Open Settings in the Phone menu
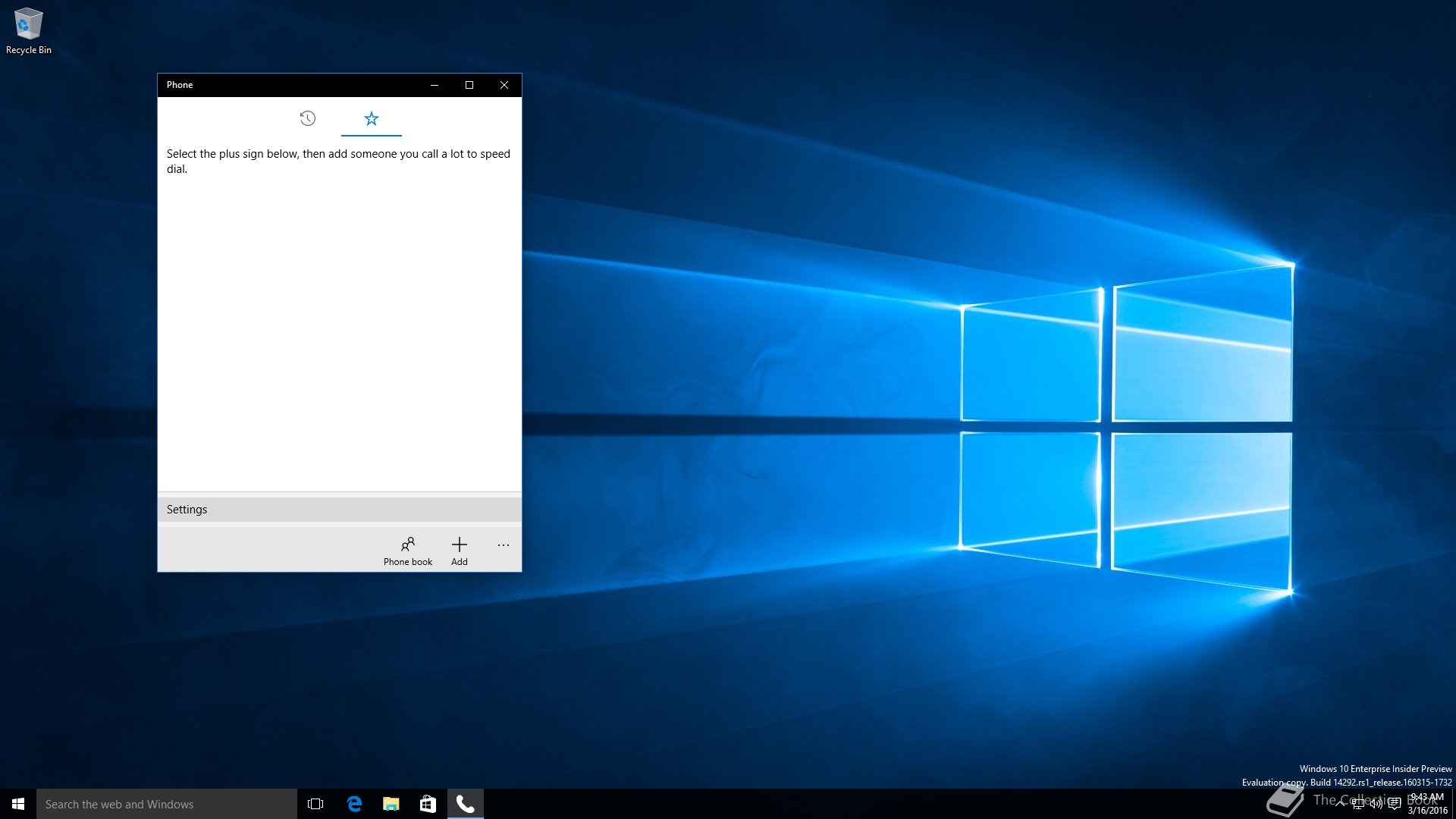The image size is (1456, 819). 339,510
